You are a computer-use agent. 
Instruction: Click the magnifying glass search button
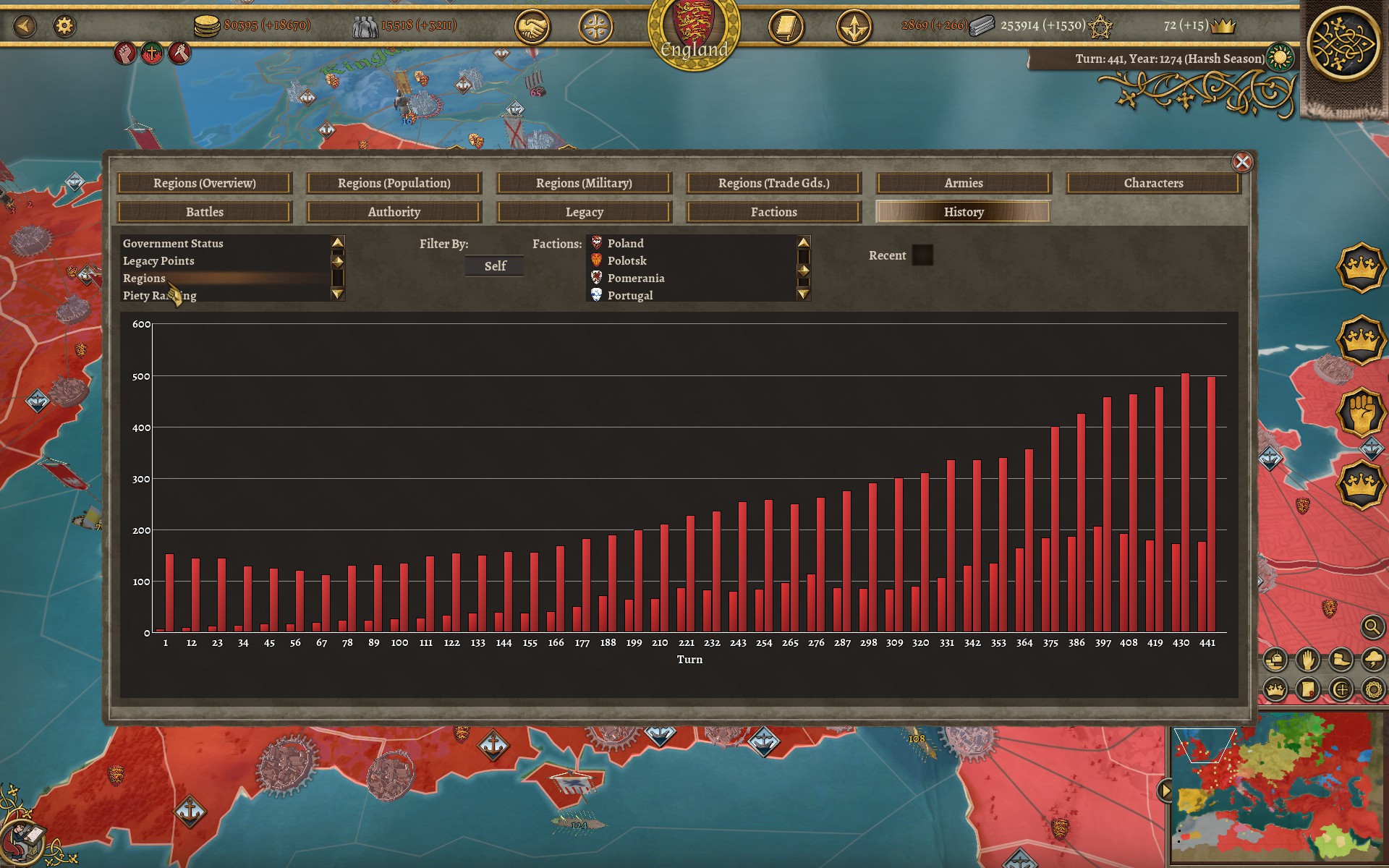pos(1372,626)
